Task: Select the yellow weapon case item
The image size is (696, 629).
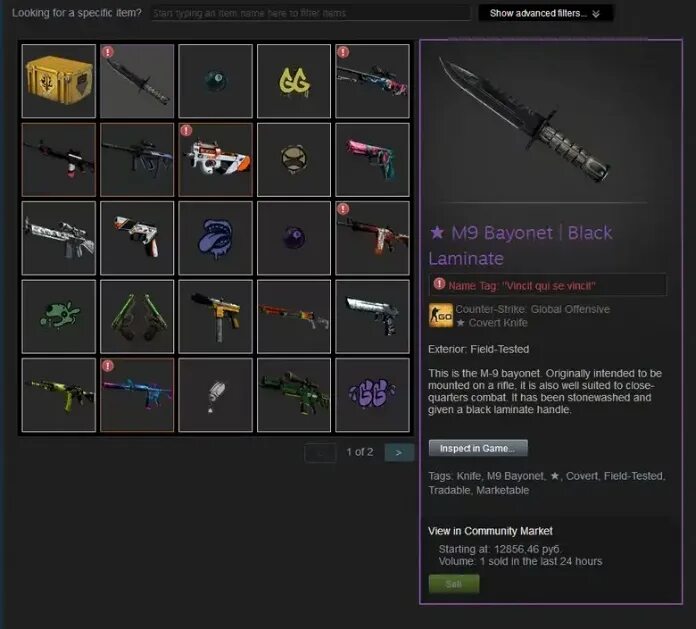Action: coord(59,81)
